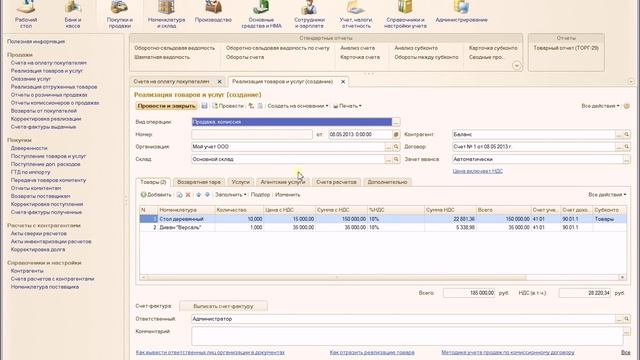This screenshot has height=360, width=640.
Task: Open the Производство section
Action: [213, 12]
